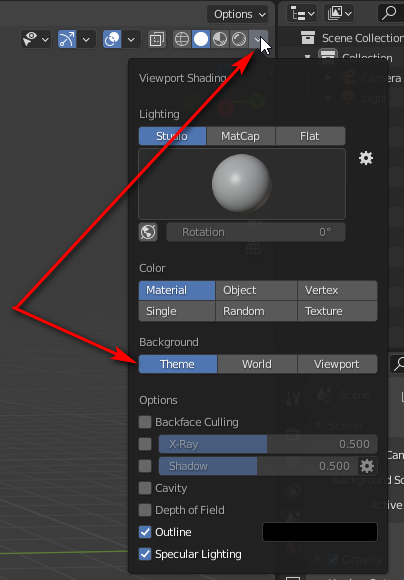Set color mode to Single
This screenshot has width=404, height=580.
(177, 311)
